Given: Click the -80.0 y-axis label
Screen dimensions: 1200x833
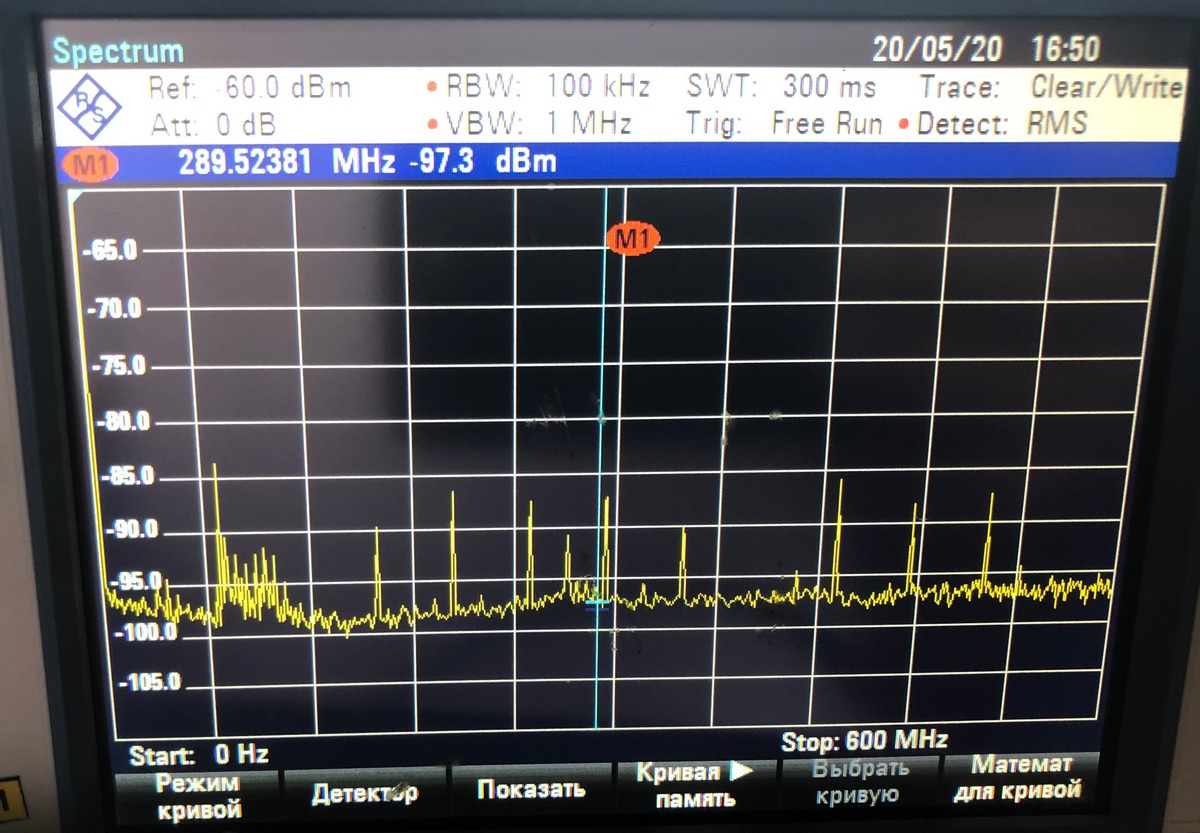Looking at the screenshot, I should pos(122,422).
